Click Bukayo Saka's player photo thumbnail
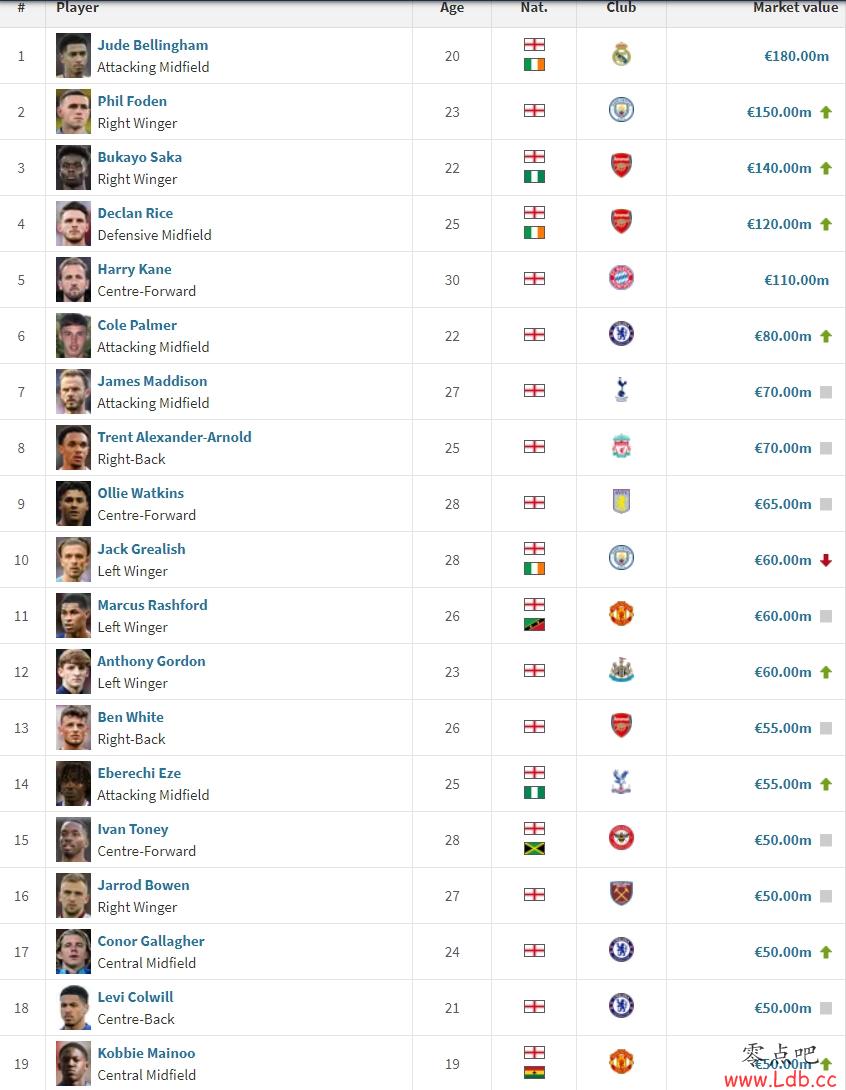The height and width of the screenshot is (1090, 846). 73,168
